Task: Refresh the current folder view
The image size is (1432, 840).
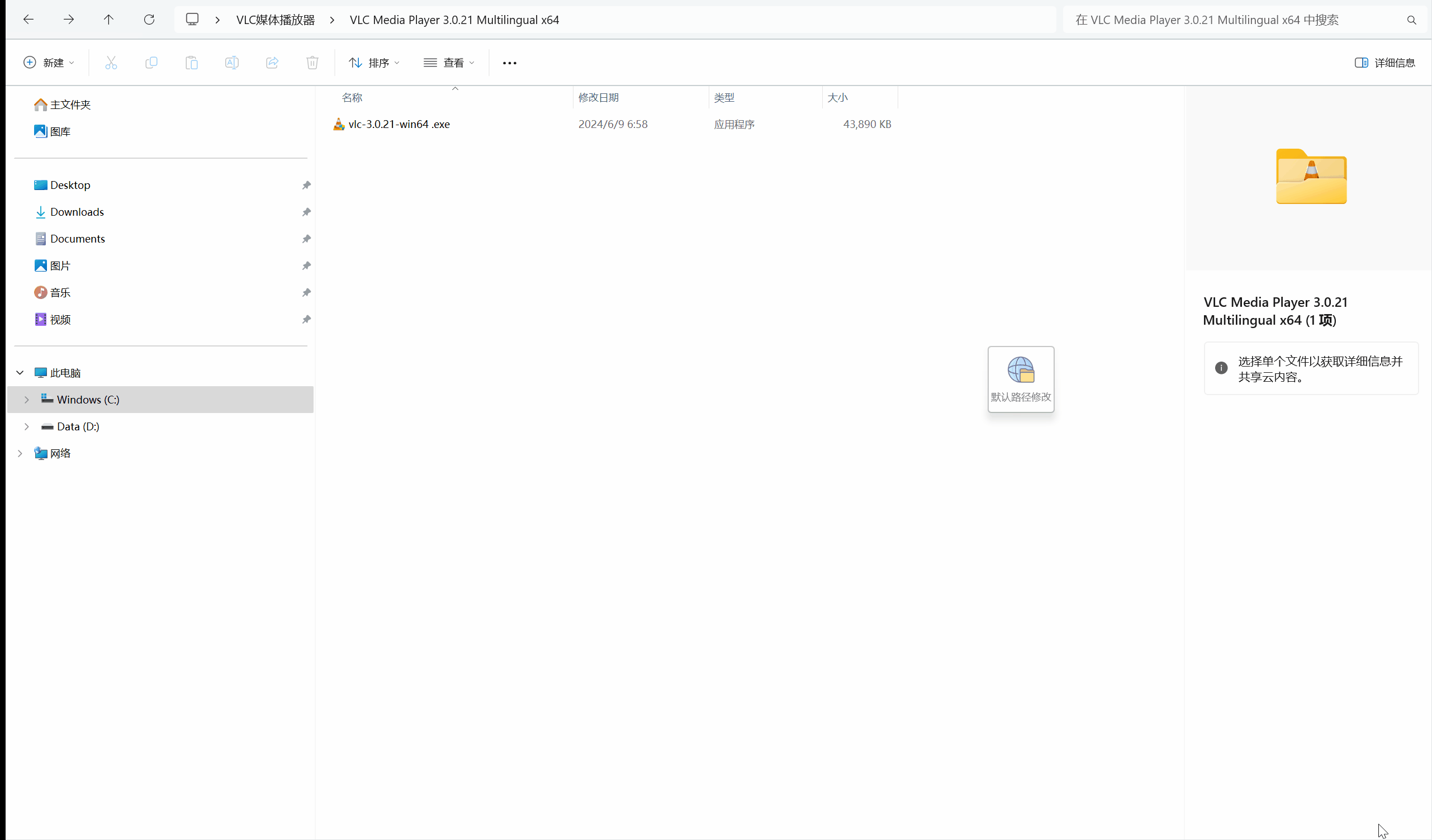Action: click(x=149, y=20)
